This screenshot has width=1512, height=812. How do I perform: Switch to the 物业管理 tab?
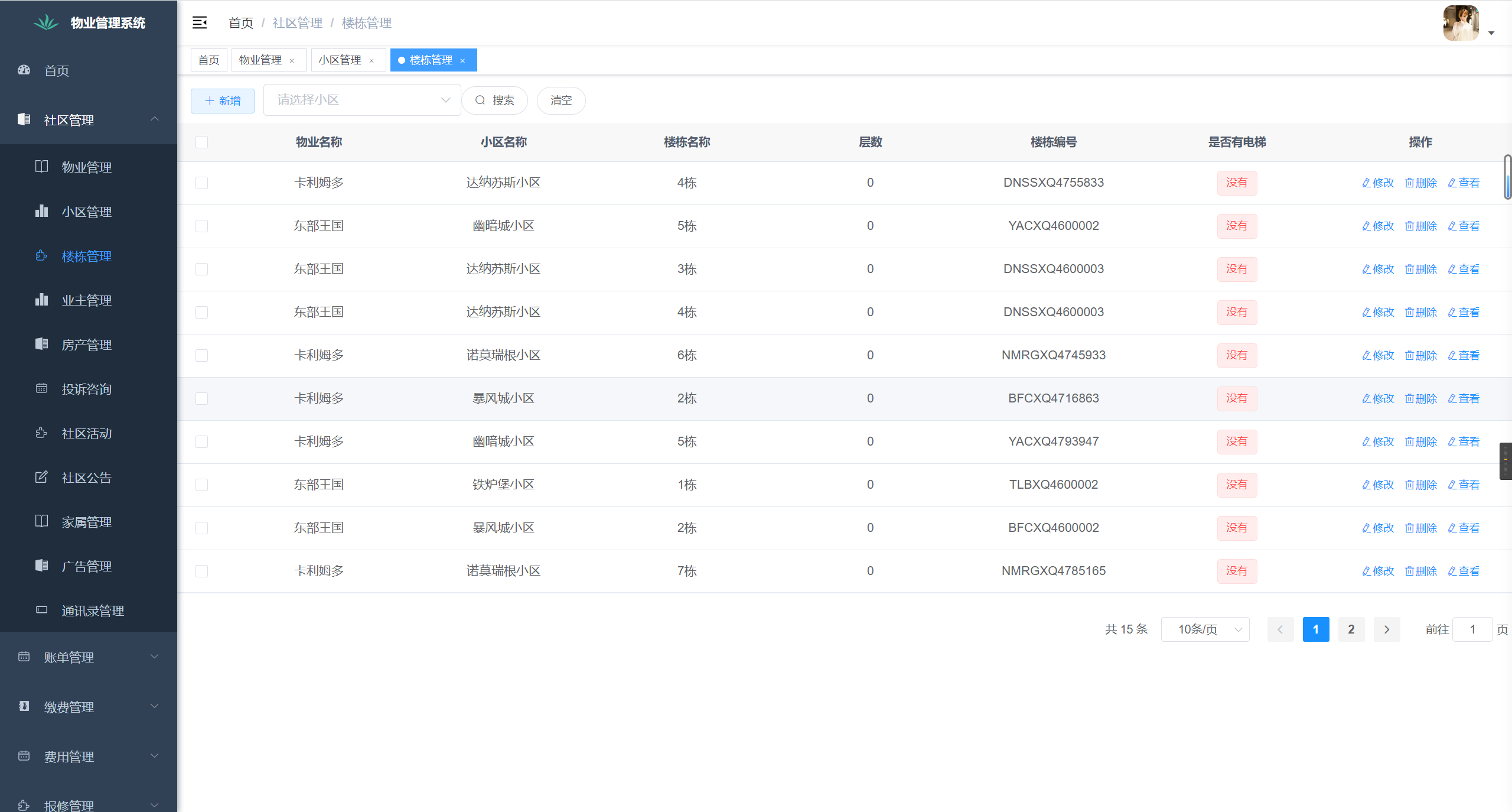tap(260, 60)
